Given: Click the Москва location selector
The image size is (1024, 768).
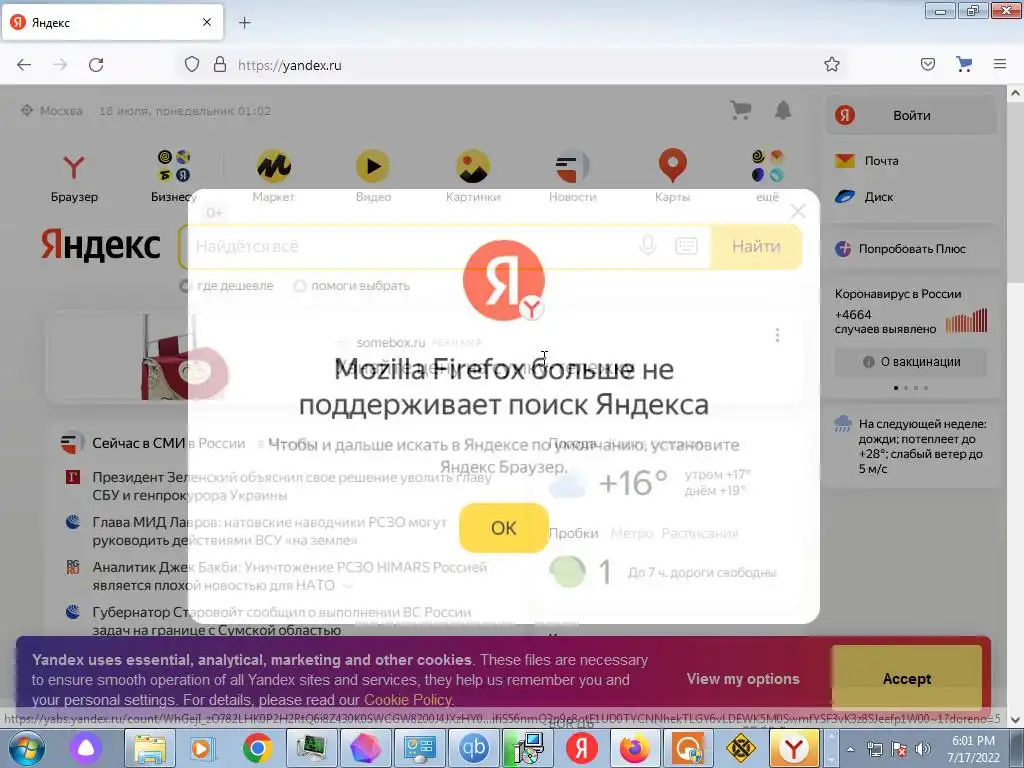Looking at the screenshot, I should pos(52,110).
